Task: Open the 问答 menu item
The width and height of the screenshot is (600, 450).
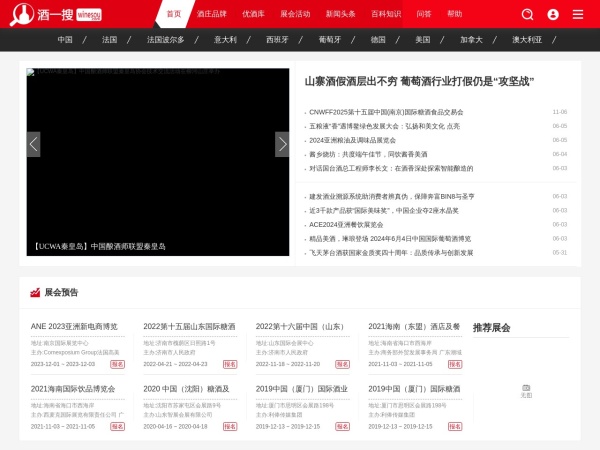Action: [424, 14]
